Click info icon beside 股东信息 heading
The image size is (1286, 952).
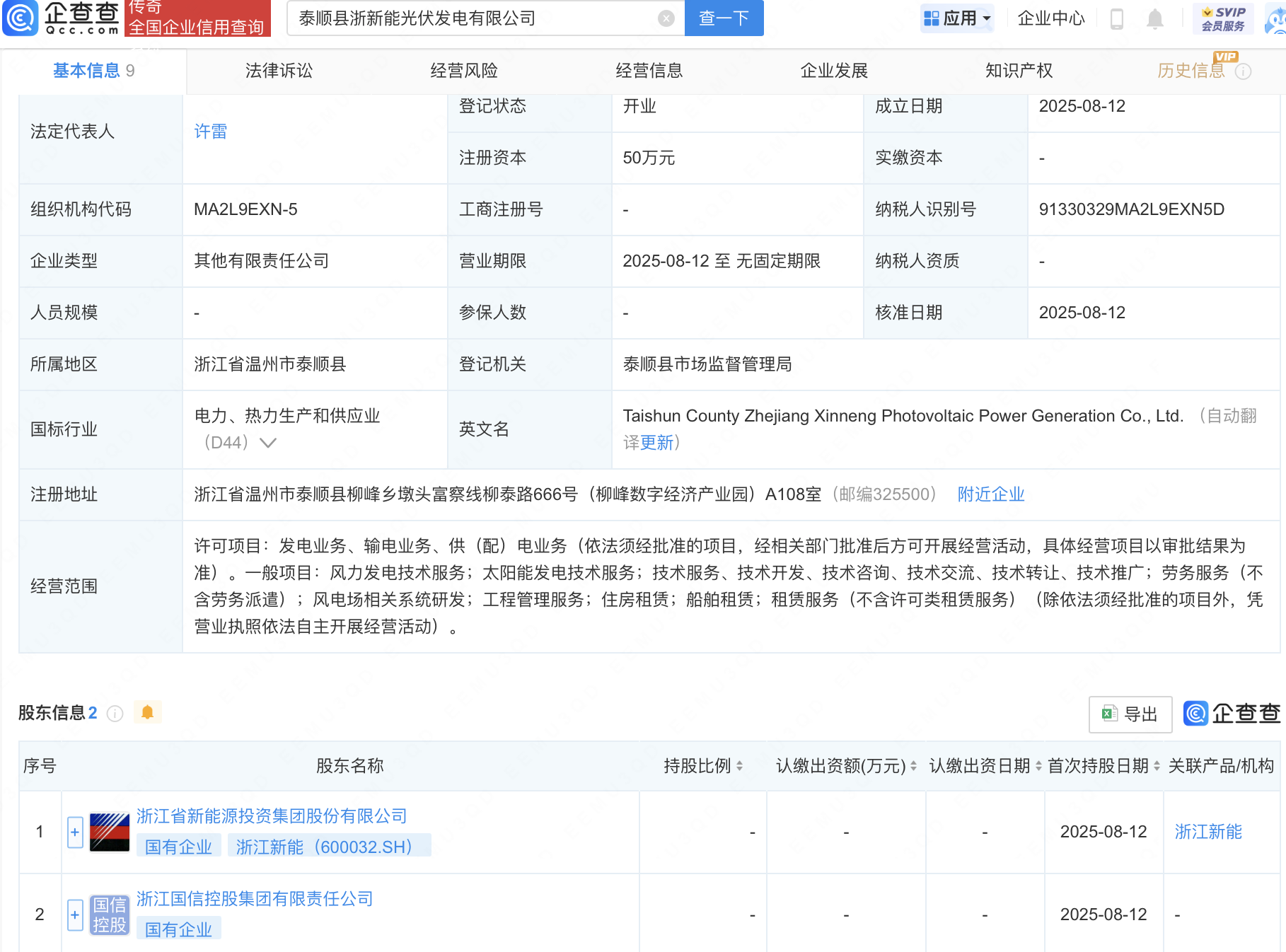click(x=115, y=713)
